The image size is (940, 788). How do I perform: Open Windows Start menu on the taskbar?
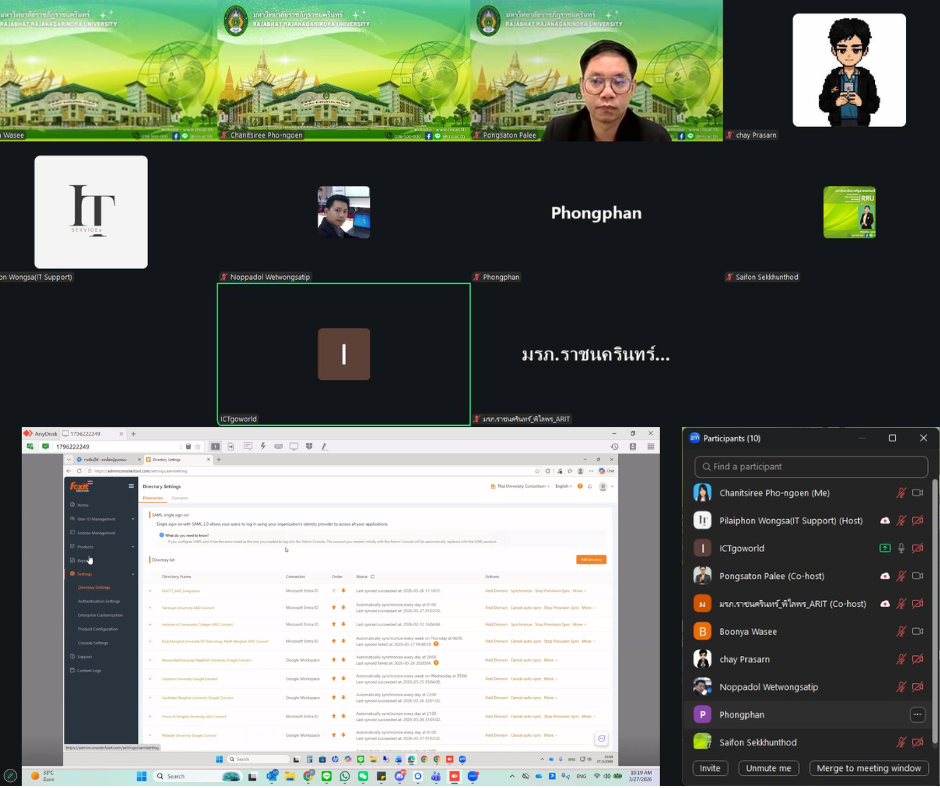click(141, 776)
